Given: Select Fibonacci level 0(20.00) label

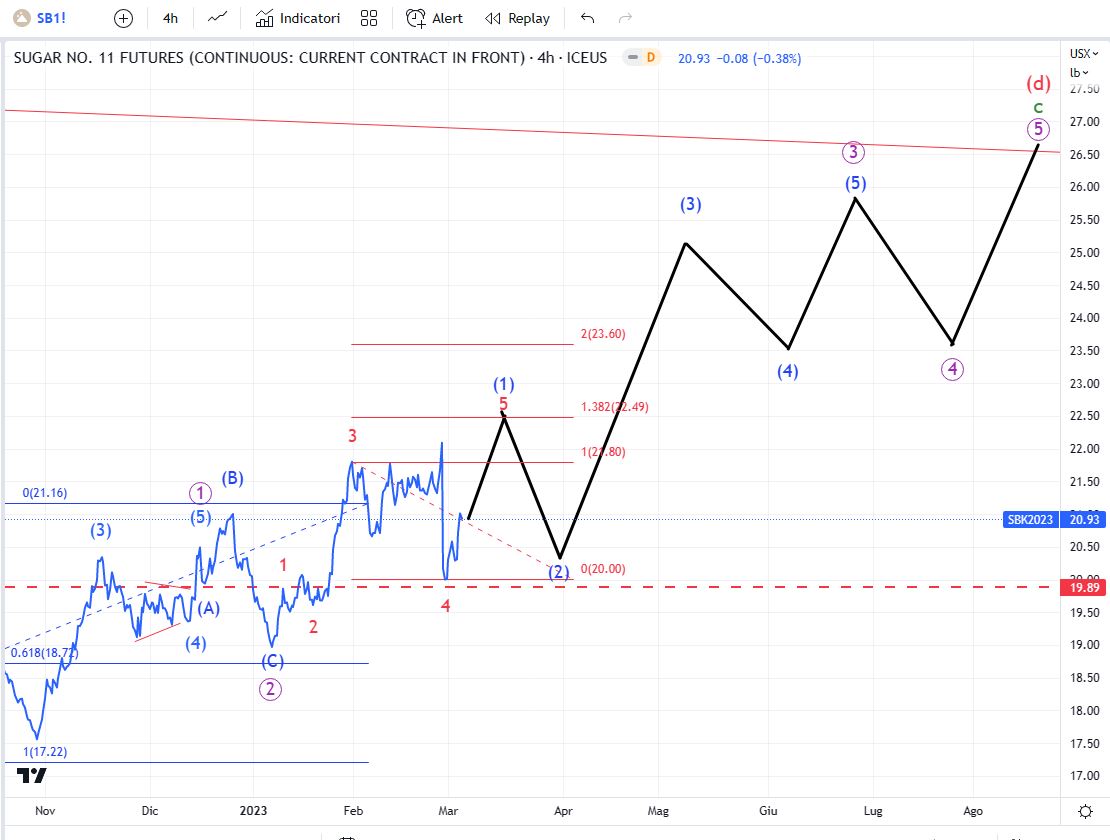Looking at the screenshot, I should tap(603, 569).
